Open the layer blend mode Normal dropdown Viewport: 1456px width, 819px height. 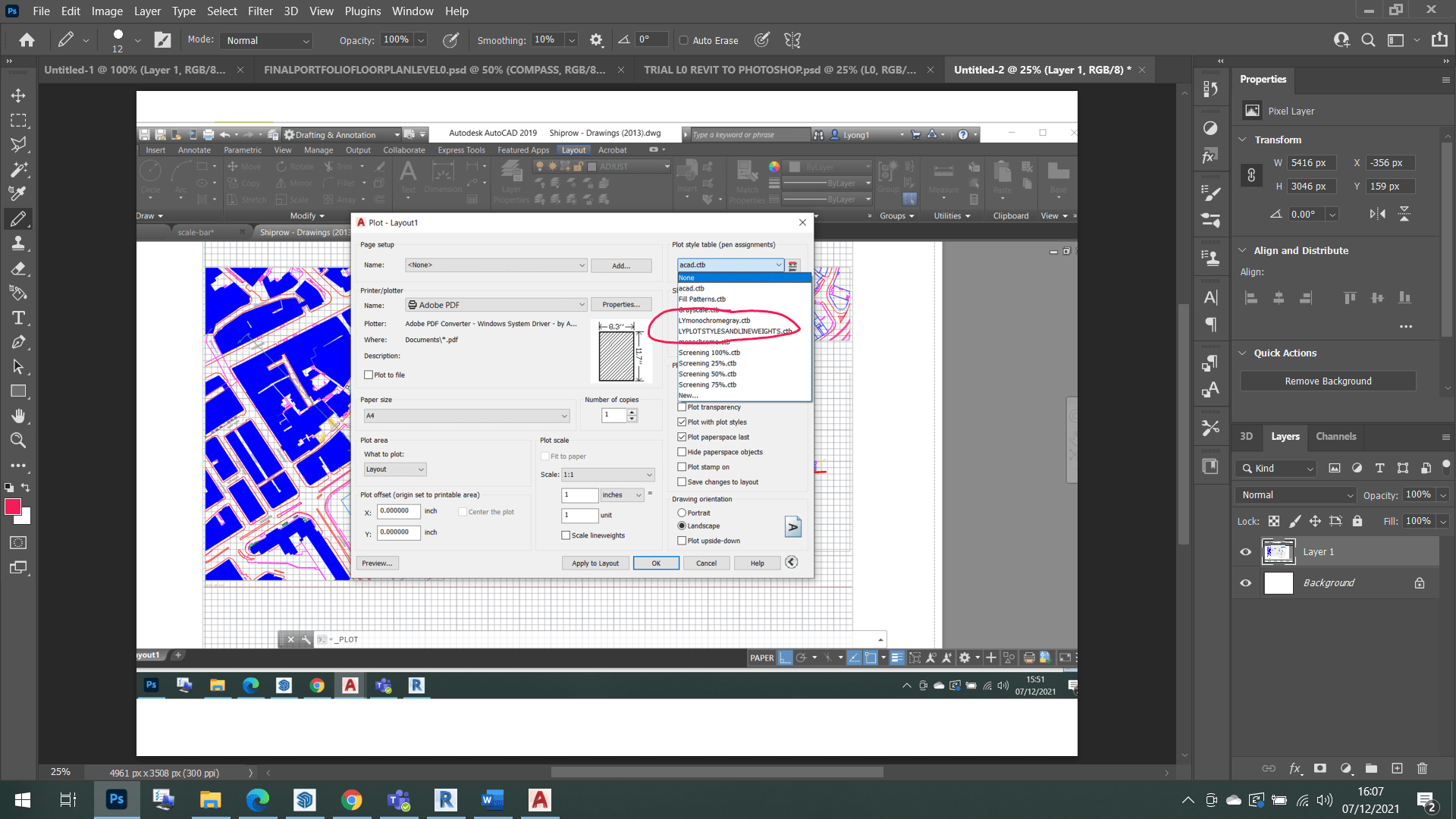coord(1296,495)
